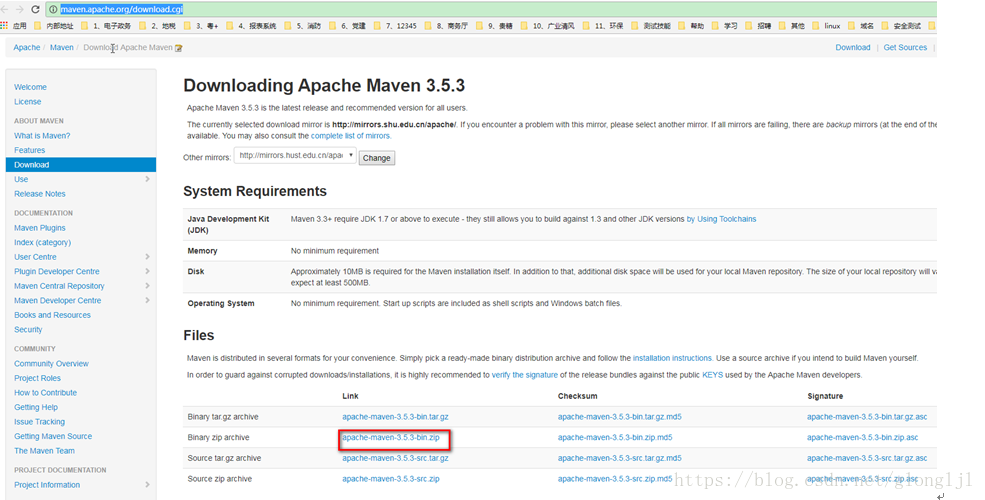Click the Change mirror button
The width and height of the screenshot is (985, 500).
376,158
